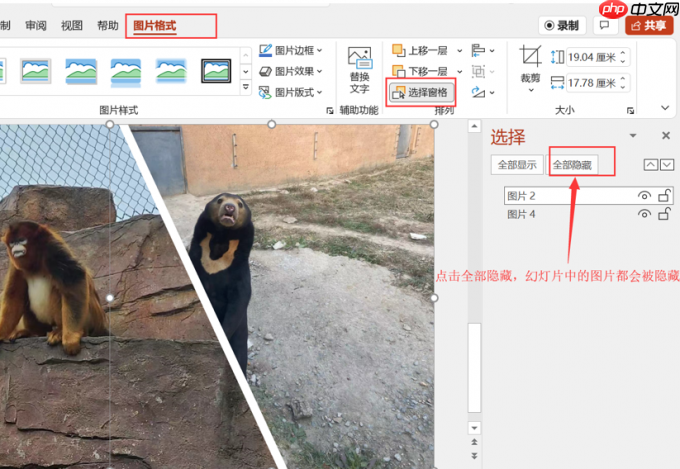Click the vertical scrollbar up arrow
The width and height of the screenshot is (680, 469).
point(474,126)
